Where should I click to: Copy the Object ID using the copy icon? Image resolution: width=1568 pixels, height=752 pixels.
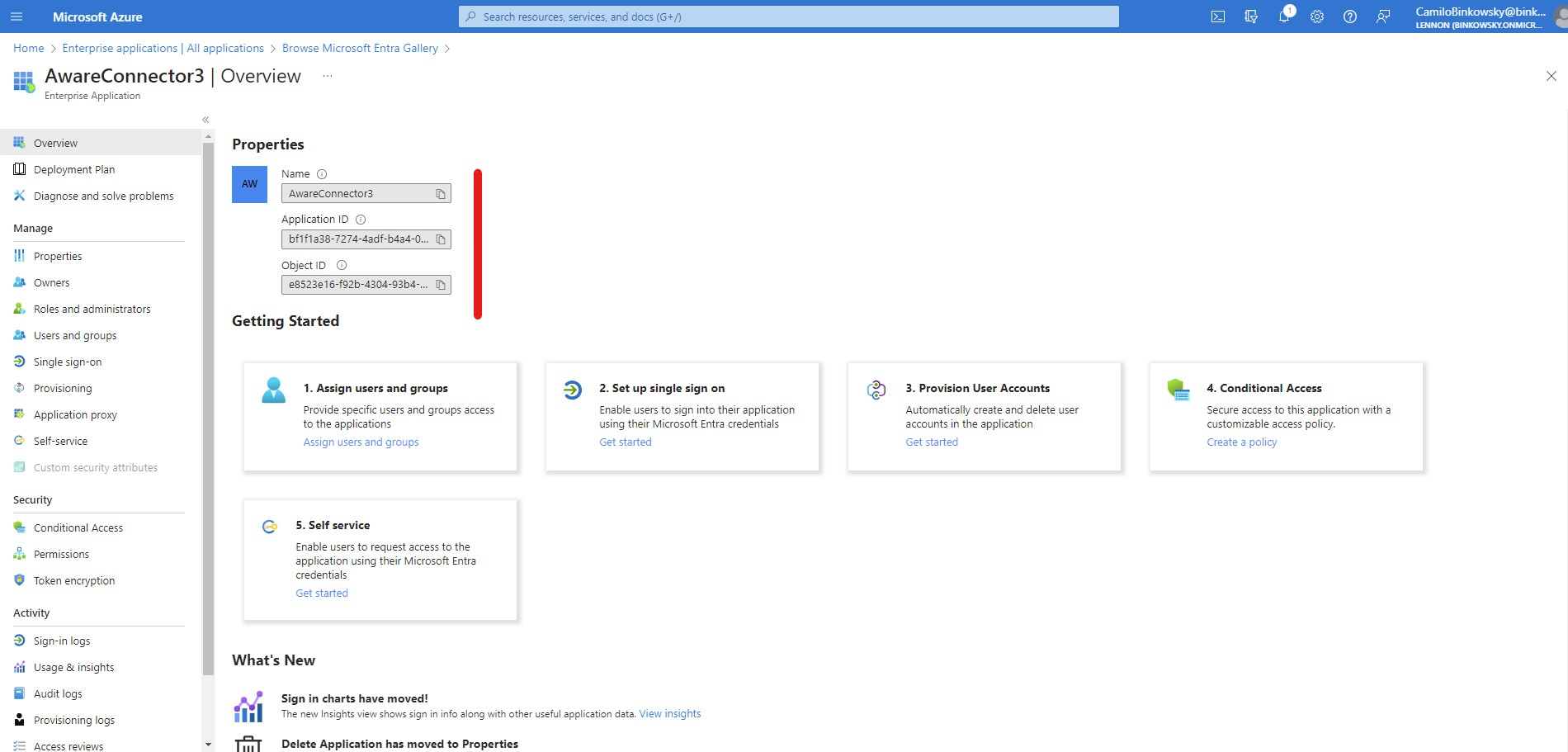click(x=441, y=284)
